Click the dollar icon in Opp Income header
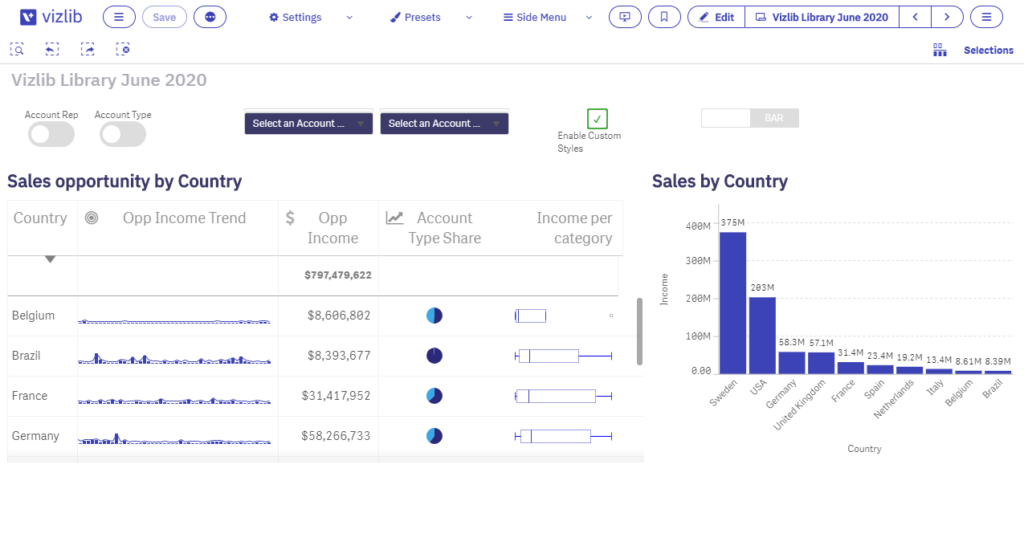Image resolution: width=1024 pixels, height=558 pixels. coord(290,218)
